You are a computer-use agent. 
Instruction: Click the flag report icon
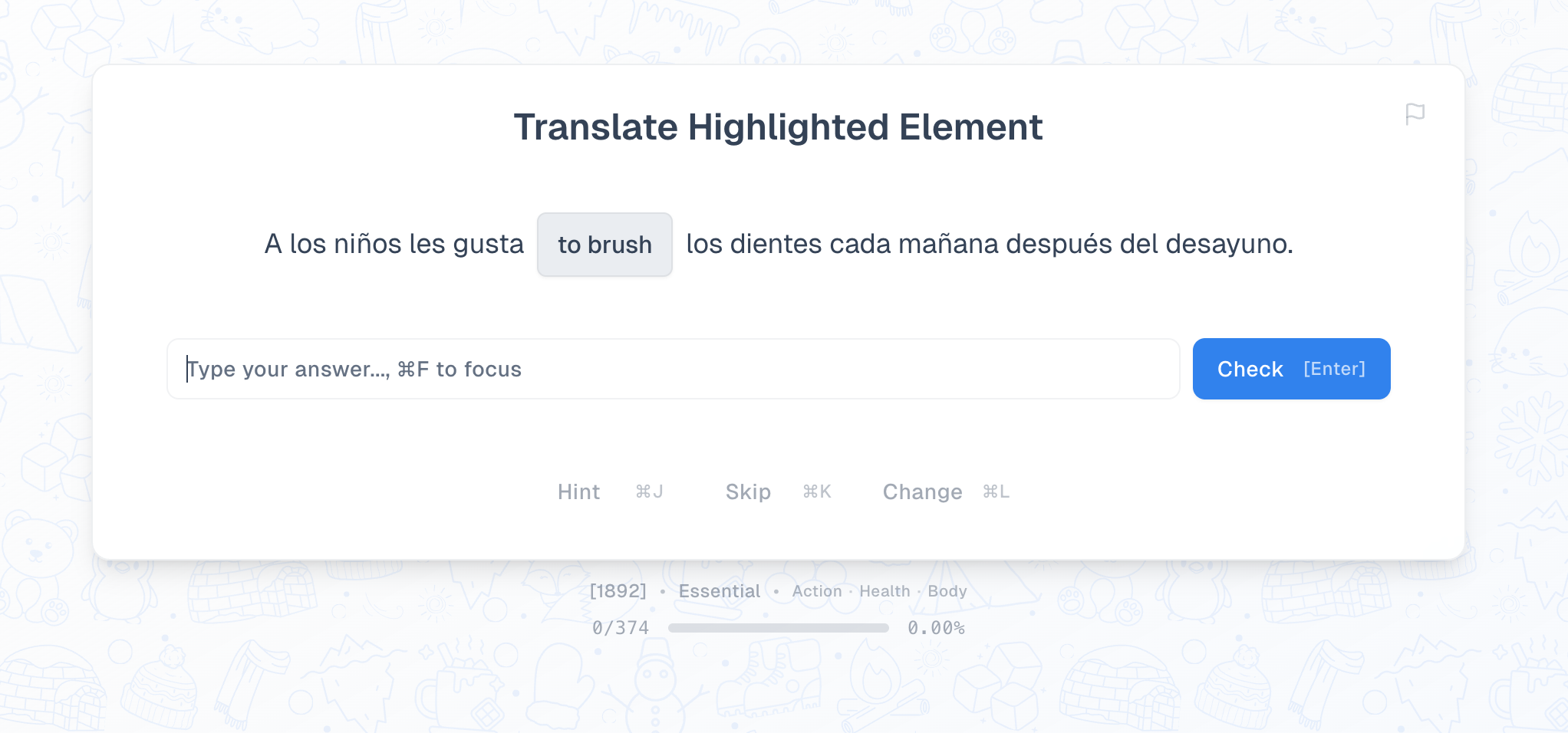click(1415, 113)
